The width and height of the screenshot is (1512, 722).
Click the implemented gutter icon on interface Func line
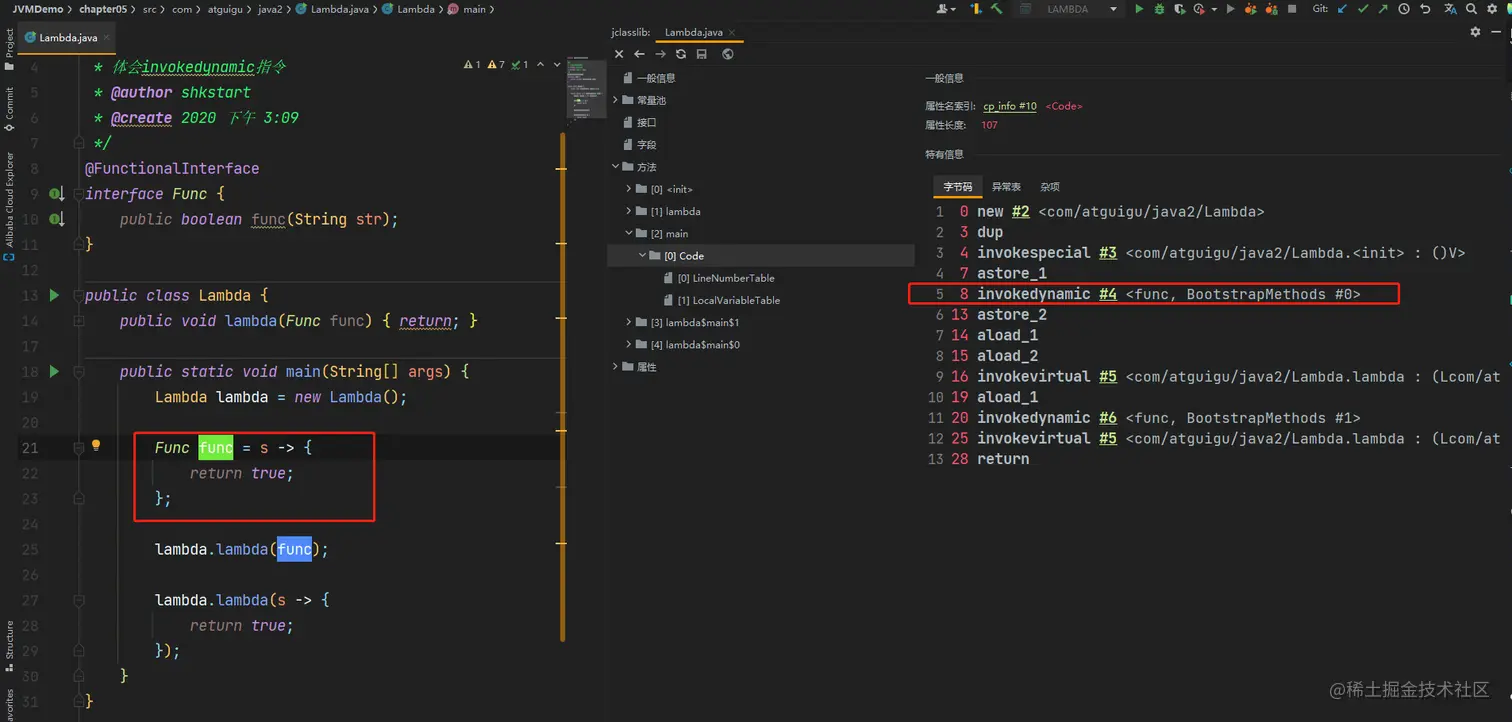tap(57, 194)
